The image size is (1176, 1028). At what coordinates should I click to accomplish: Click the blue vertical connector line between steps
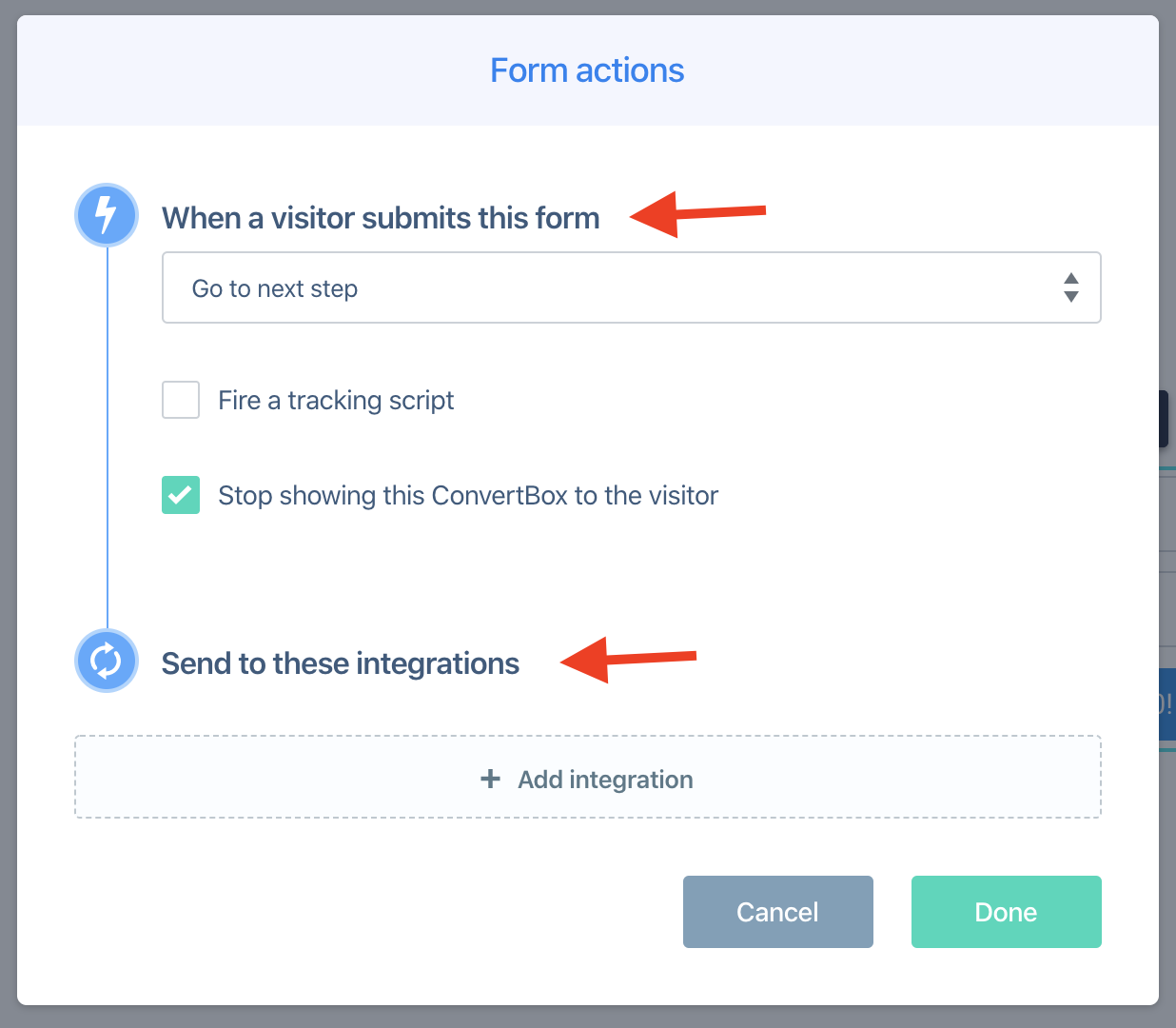coord(108,438)
